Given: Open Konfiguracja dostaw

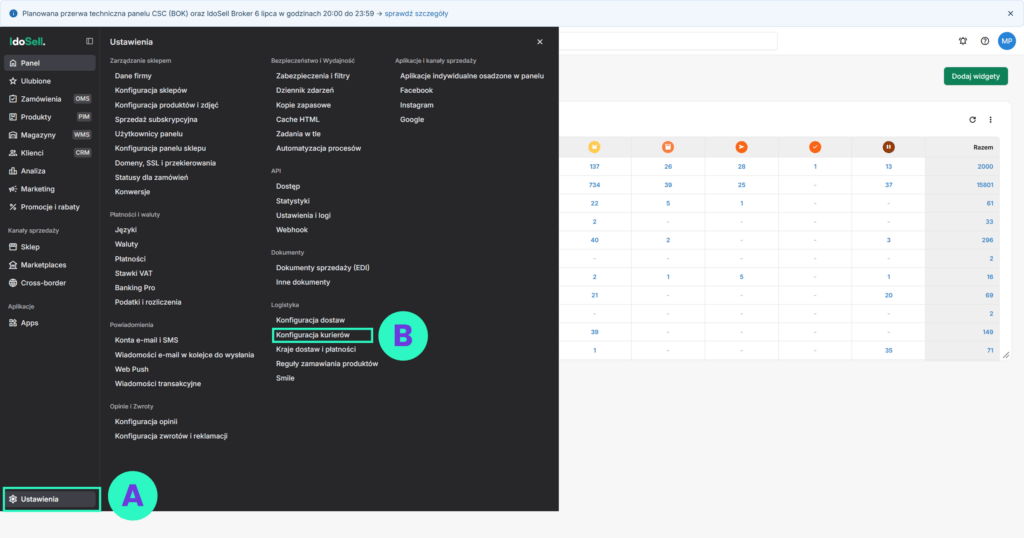Looking at the screenshot, I should [x=310, y=320].
